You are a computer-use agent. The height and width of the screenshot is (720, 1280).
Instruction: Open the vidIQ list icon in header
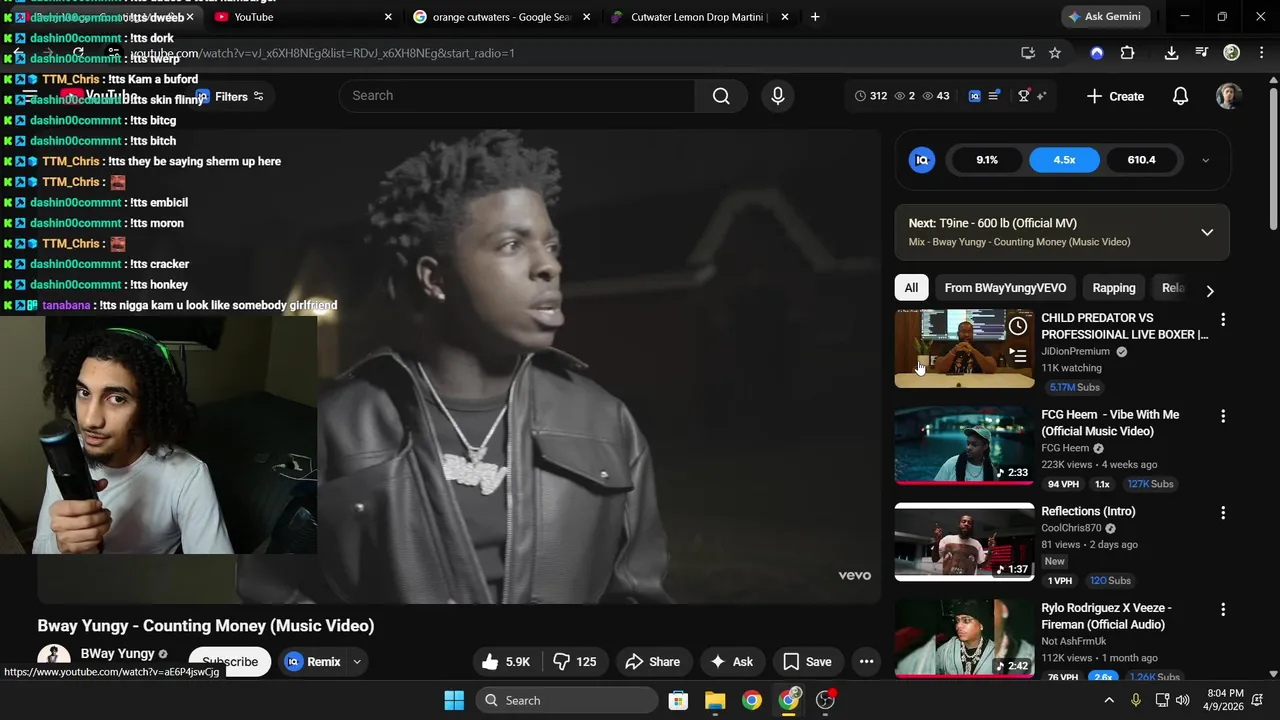(x=994, y=96)
